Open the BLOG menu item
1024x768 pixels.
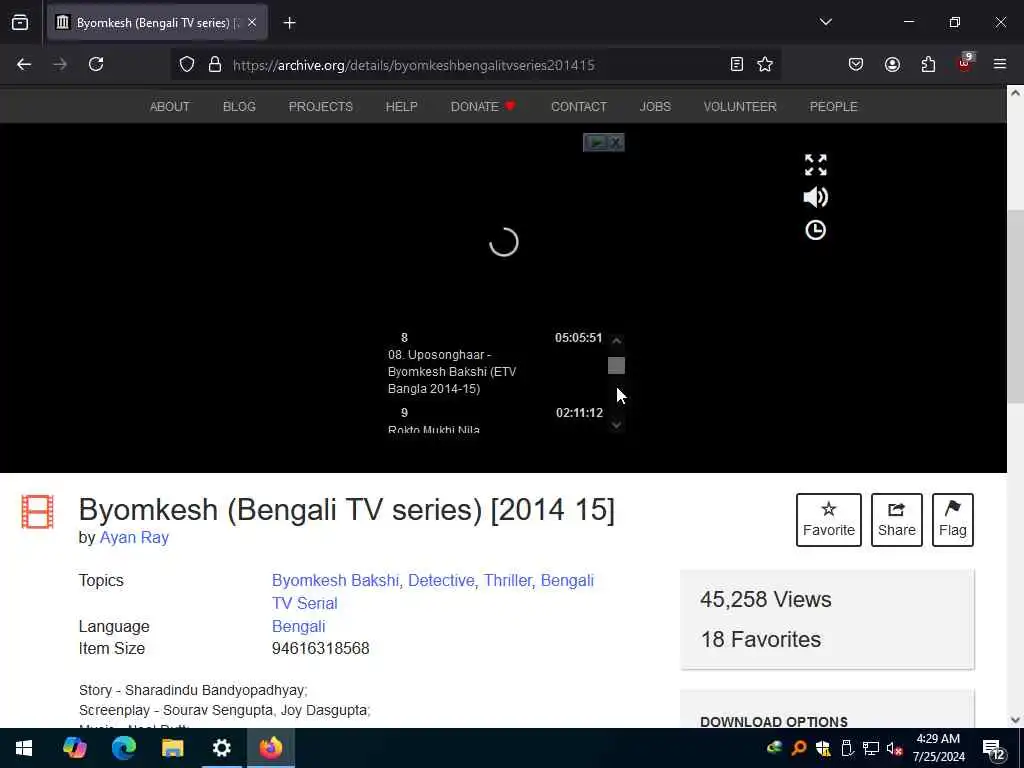coord(239,106)
